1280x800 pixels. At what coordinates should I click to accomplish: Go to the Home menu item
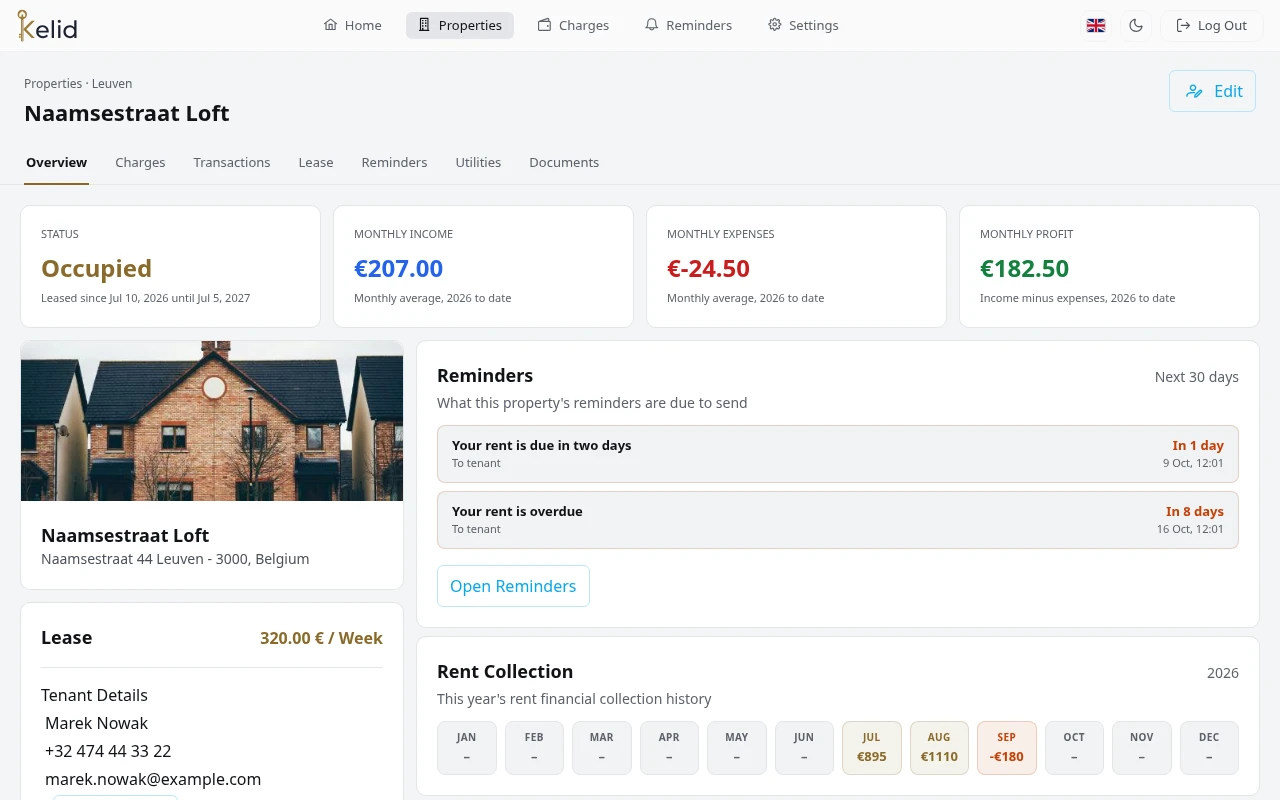tap(353, 25)
